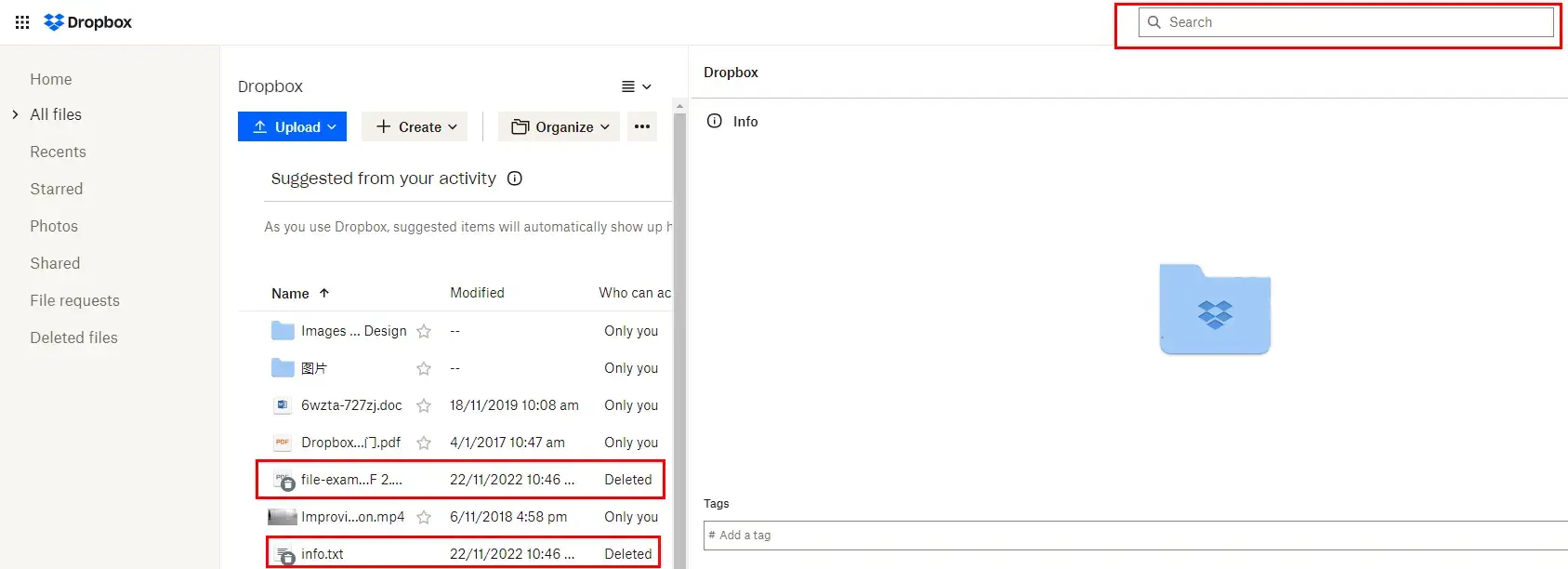Open All files section
The width and height of the screenshot is (1568, 569).
[56, 114]
